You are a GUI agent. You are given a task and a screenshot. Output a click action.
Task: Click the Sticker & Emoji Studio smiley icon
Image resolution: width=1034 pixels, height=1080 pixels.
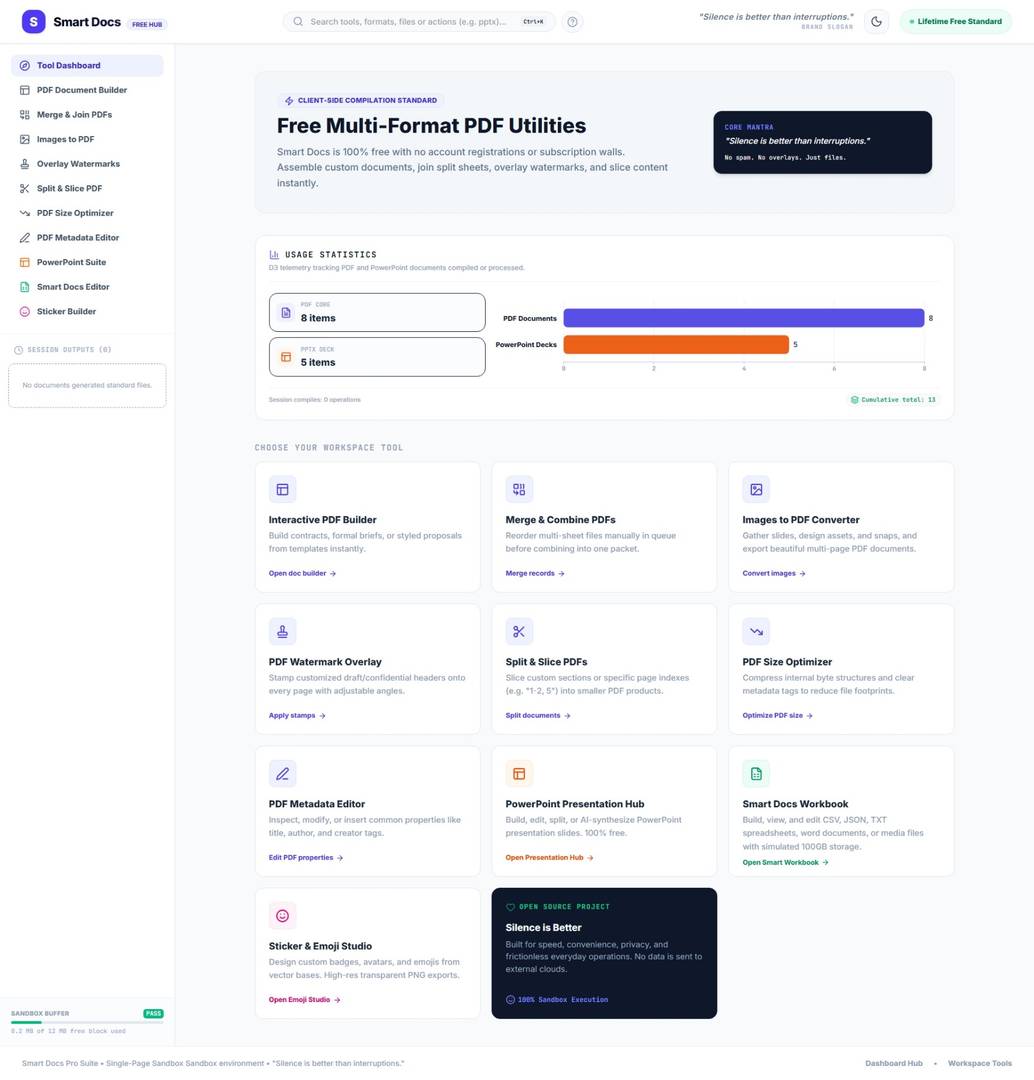[282, 916]
